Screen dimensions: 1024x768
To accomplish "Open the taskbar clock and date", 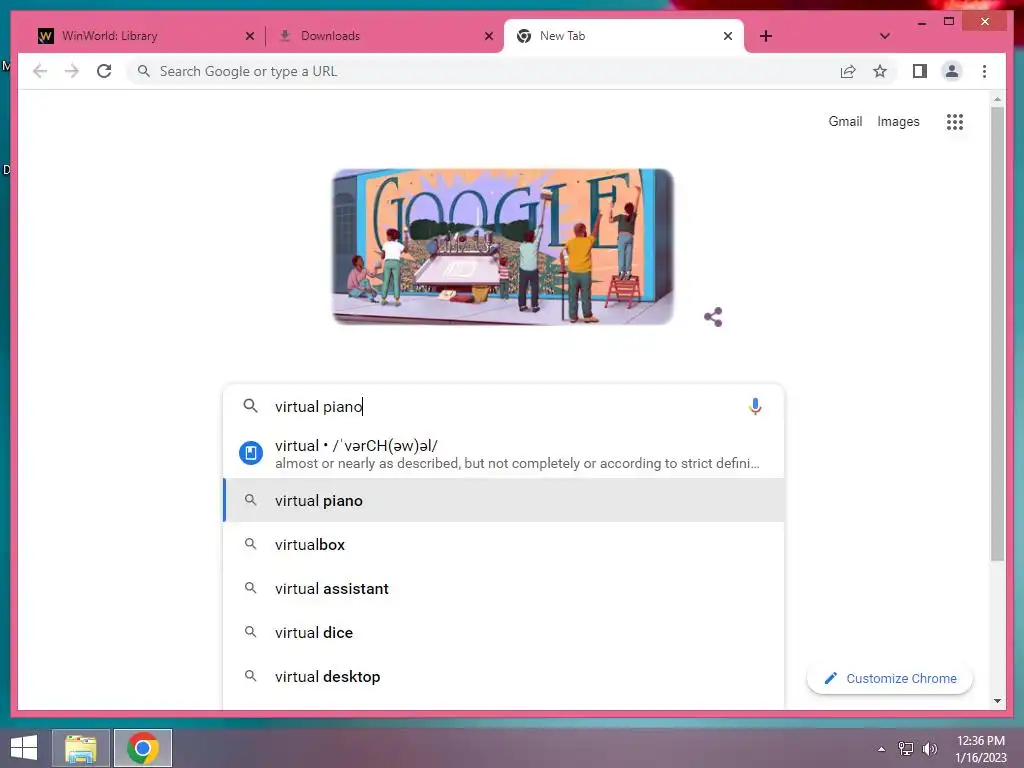I will [981, 749].
